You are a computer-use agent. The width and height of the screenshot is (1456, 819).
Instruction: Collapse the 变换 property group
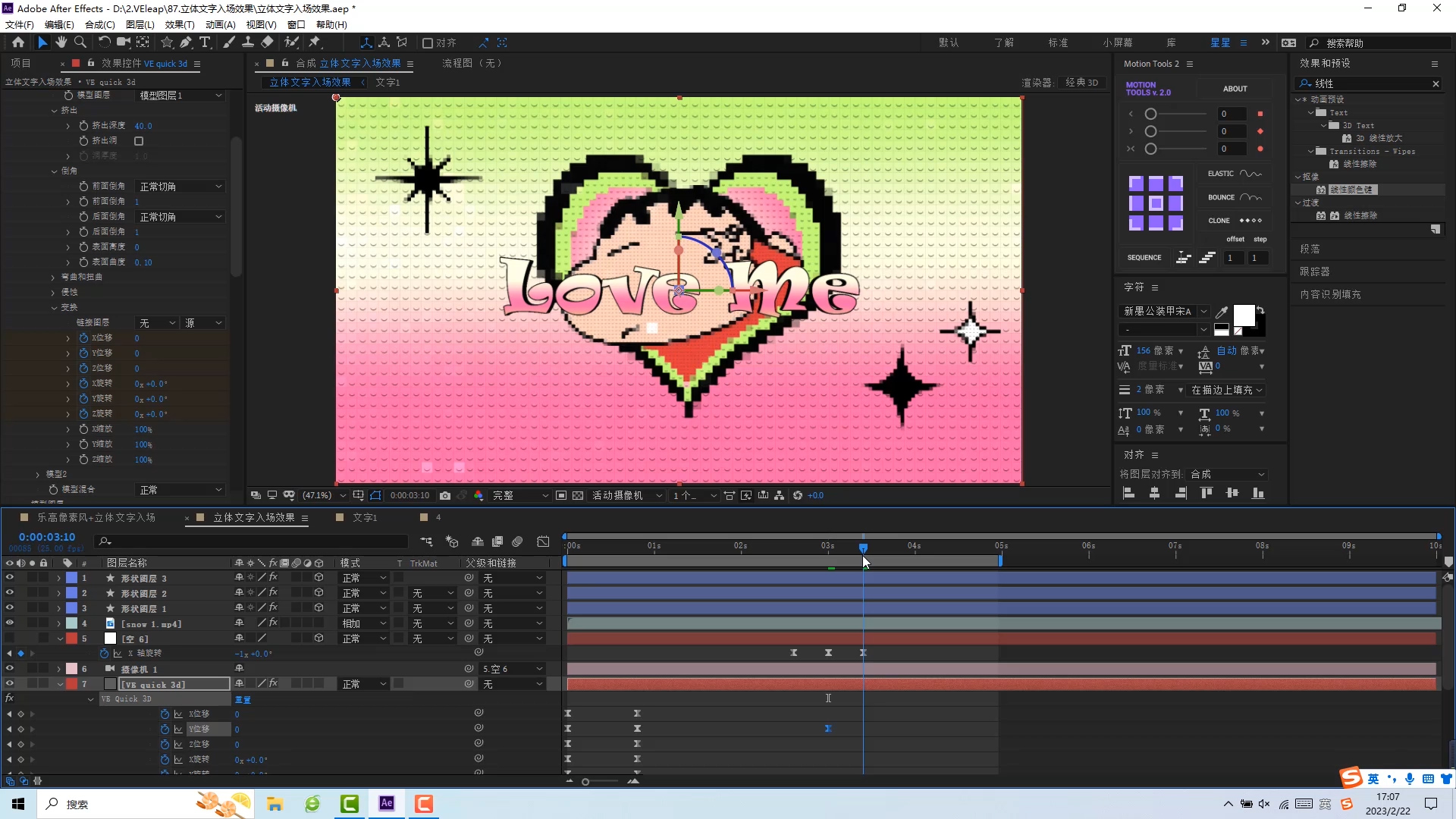tap(55, 308)
